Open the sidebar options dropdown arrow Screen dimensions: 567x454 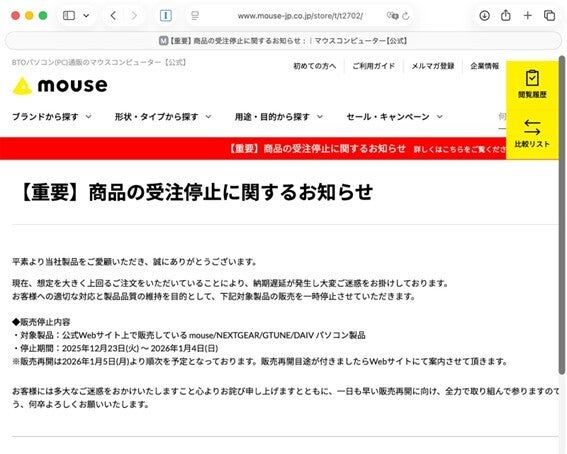coord(86,16)
